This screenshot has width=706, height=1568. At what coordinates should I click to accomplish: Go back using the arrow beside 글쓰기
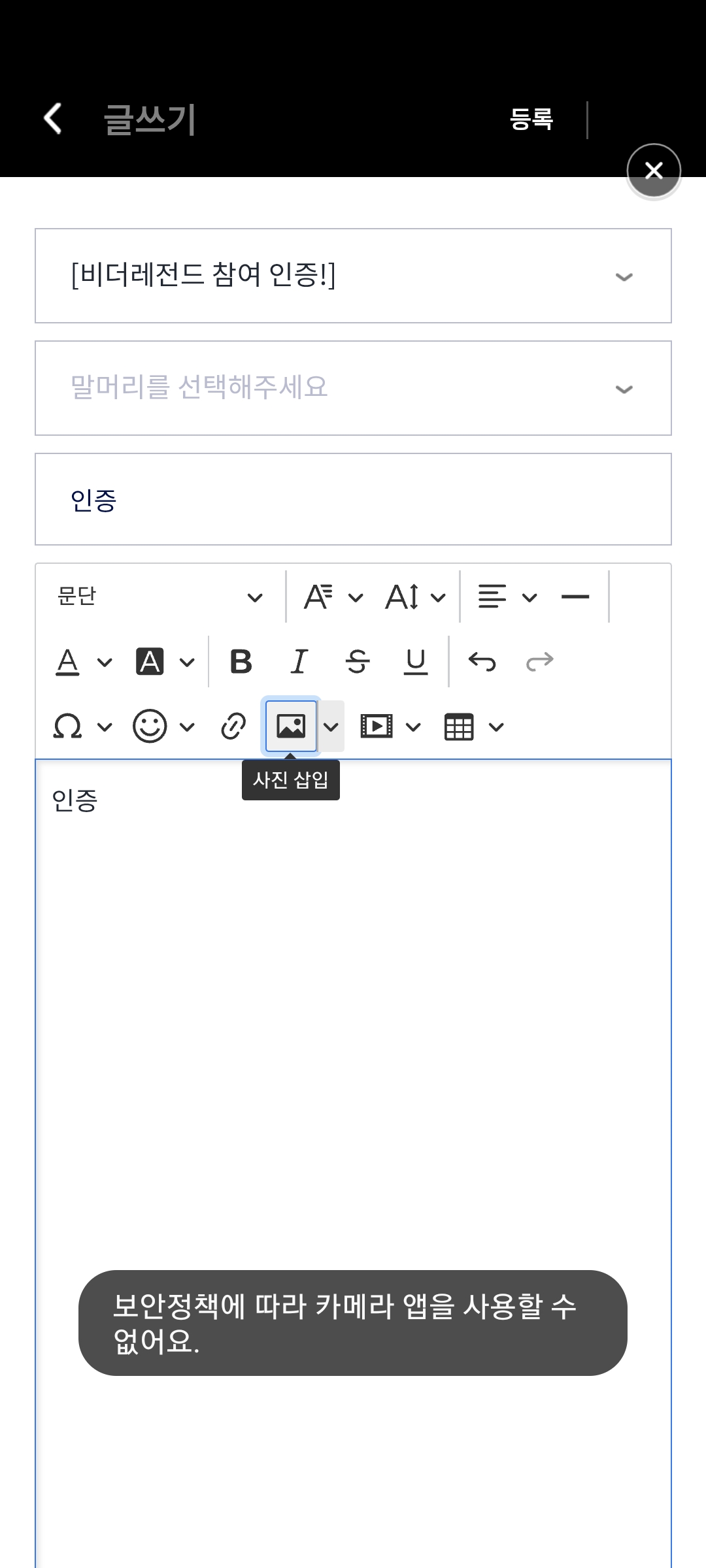click(x=52, y=119)
